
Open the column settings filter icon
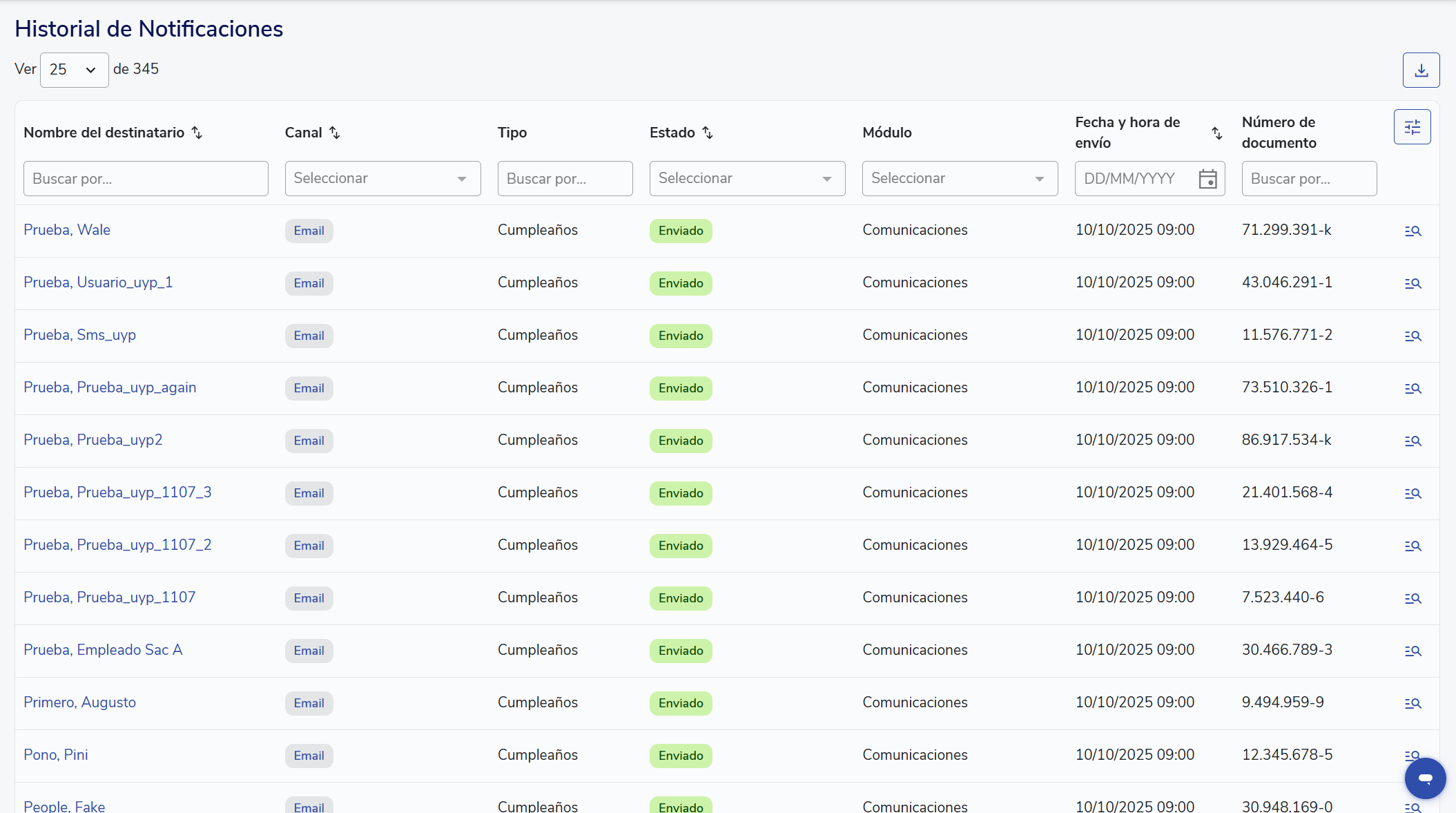[1412, 127]
